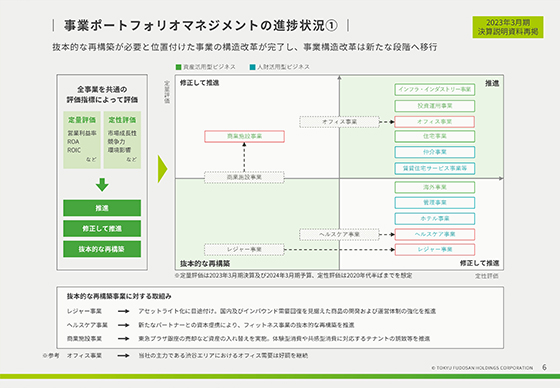Select the インフラ・インダストリー事業 box
The width and height of the screenshot is (560, 388).
[x=435, y=89]
